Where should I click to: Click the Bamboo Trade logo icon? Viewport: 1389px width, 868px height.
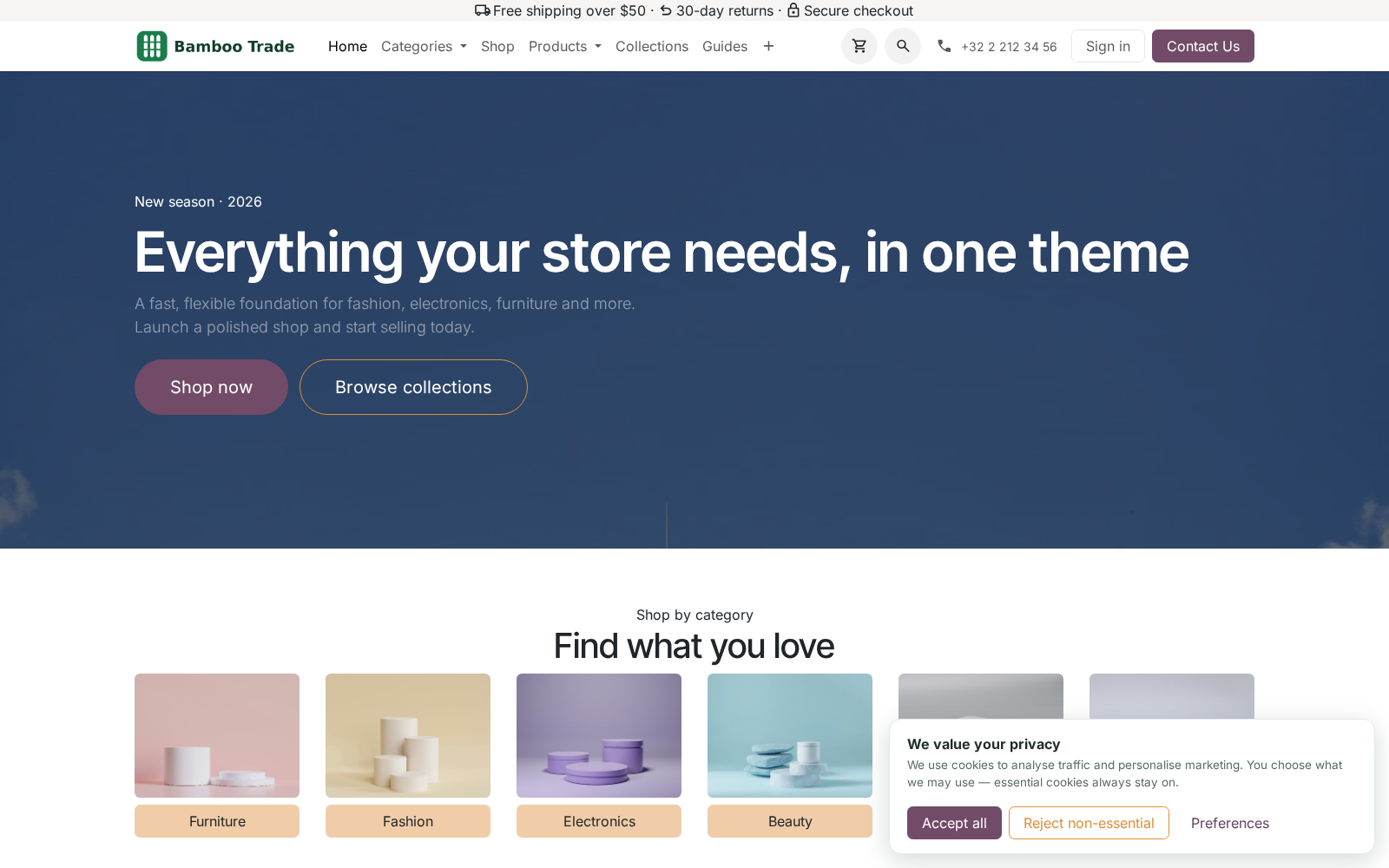coord(152,46)
